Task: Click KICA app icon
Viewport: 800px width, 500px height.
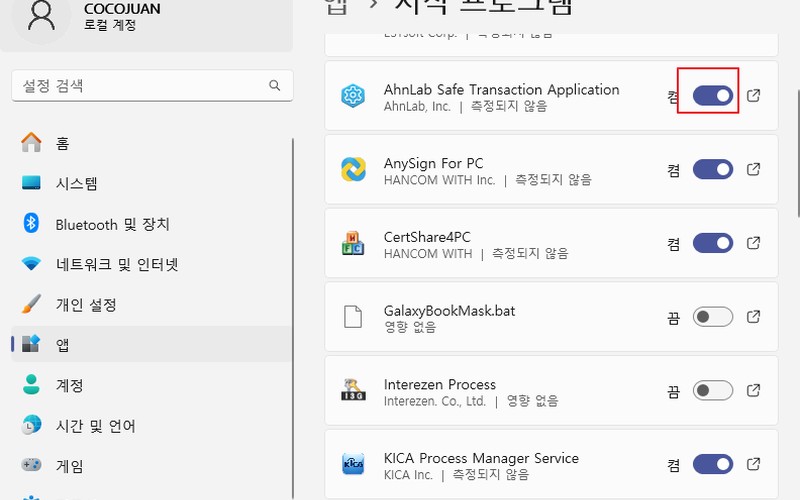Action: [x=353, y=464]
